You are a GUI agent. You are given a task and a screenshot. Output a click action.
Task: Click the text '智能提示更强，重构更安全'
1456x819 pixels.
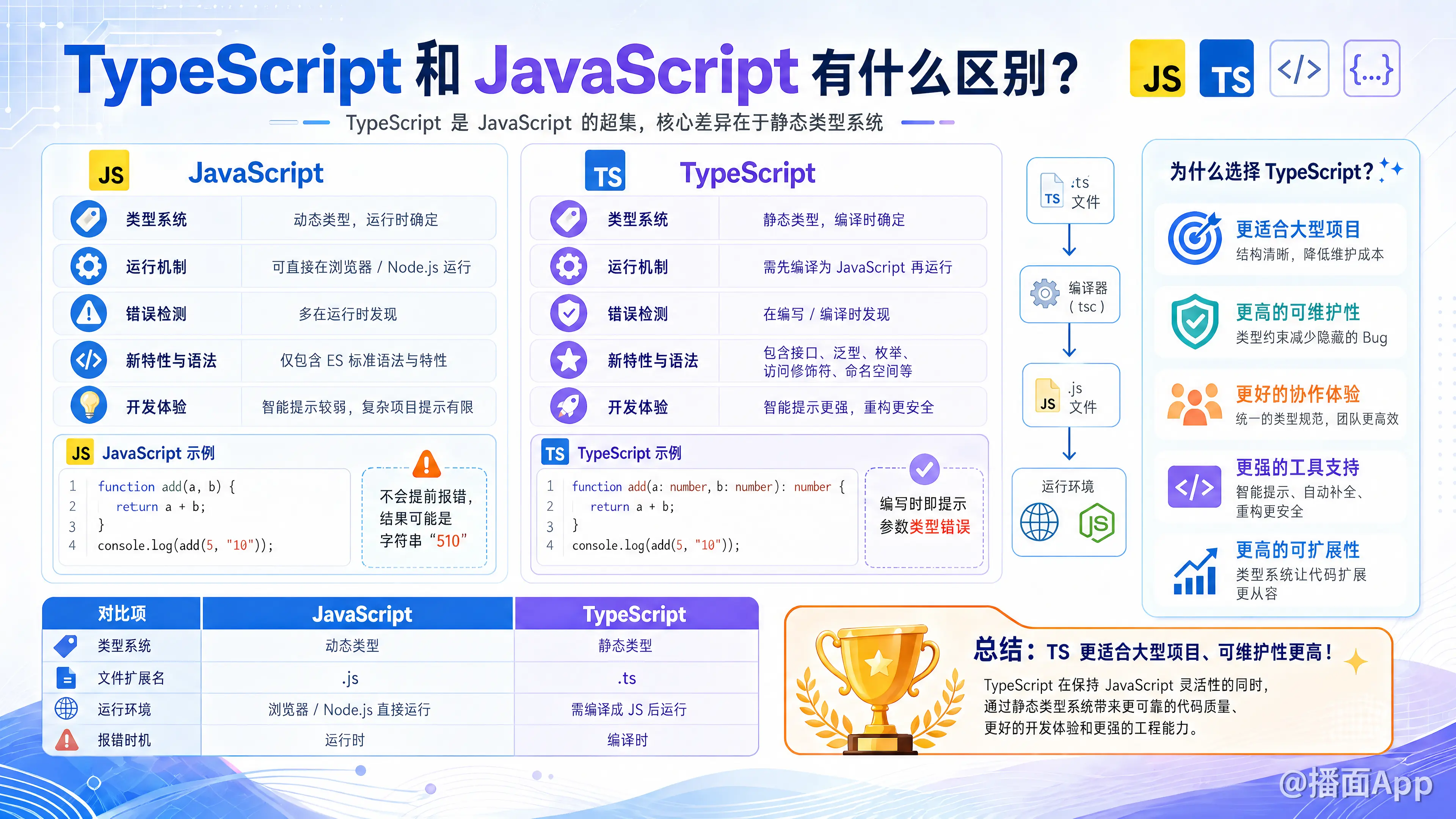[x=849, y=407]
